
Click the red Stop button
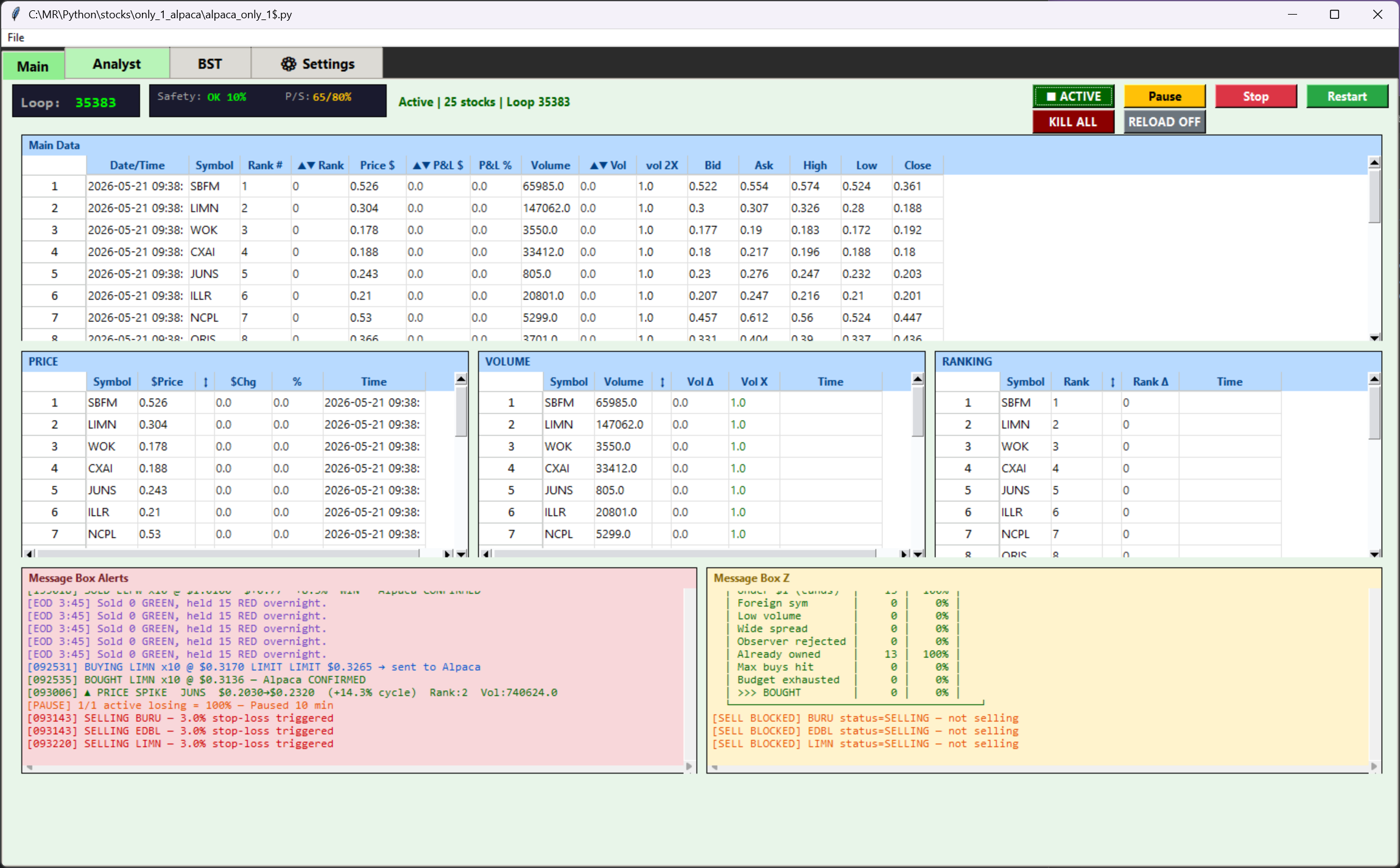(1256, 96)
